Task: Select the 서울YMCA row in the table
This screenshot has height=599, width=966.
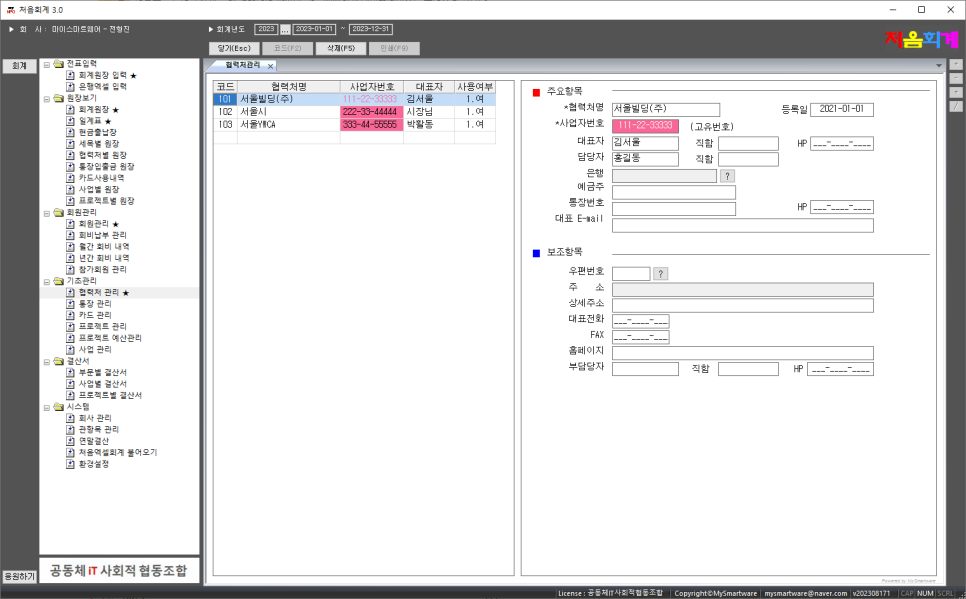Action: point(273,125)
